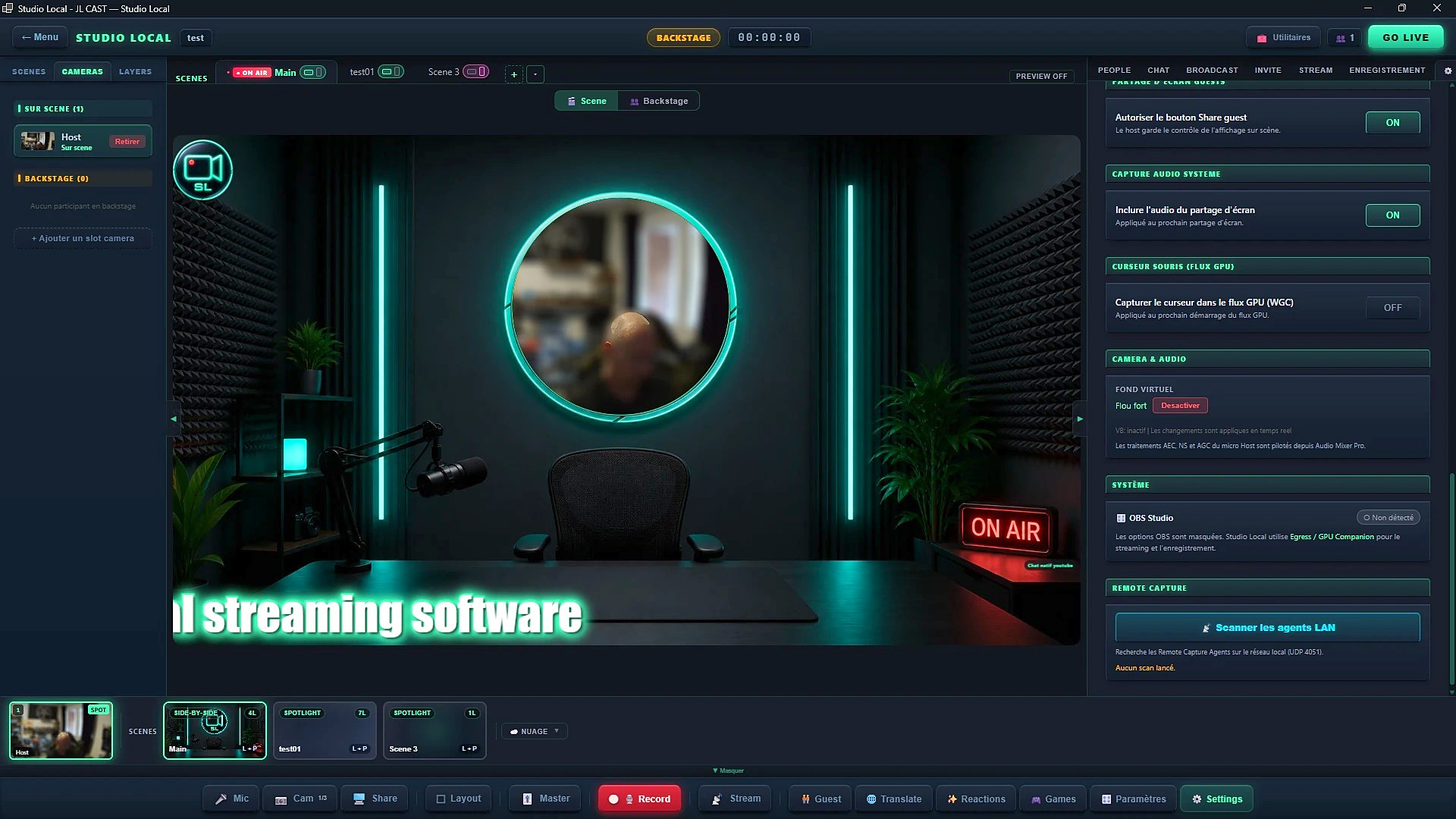Click Scanner les agents LAN button
1456x819 pixels.
(x=1267, y=627)
